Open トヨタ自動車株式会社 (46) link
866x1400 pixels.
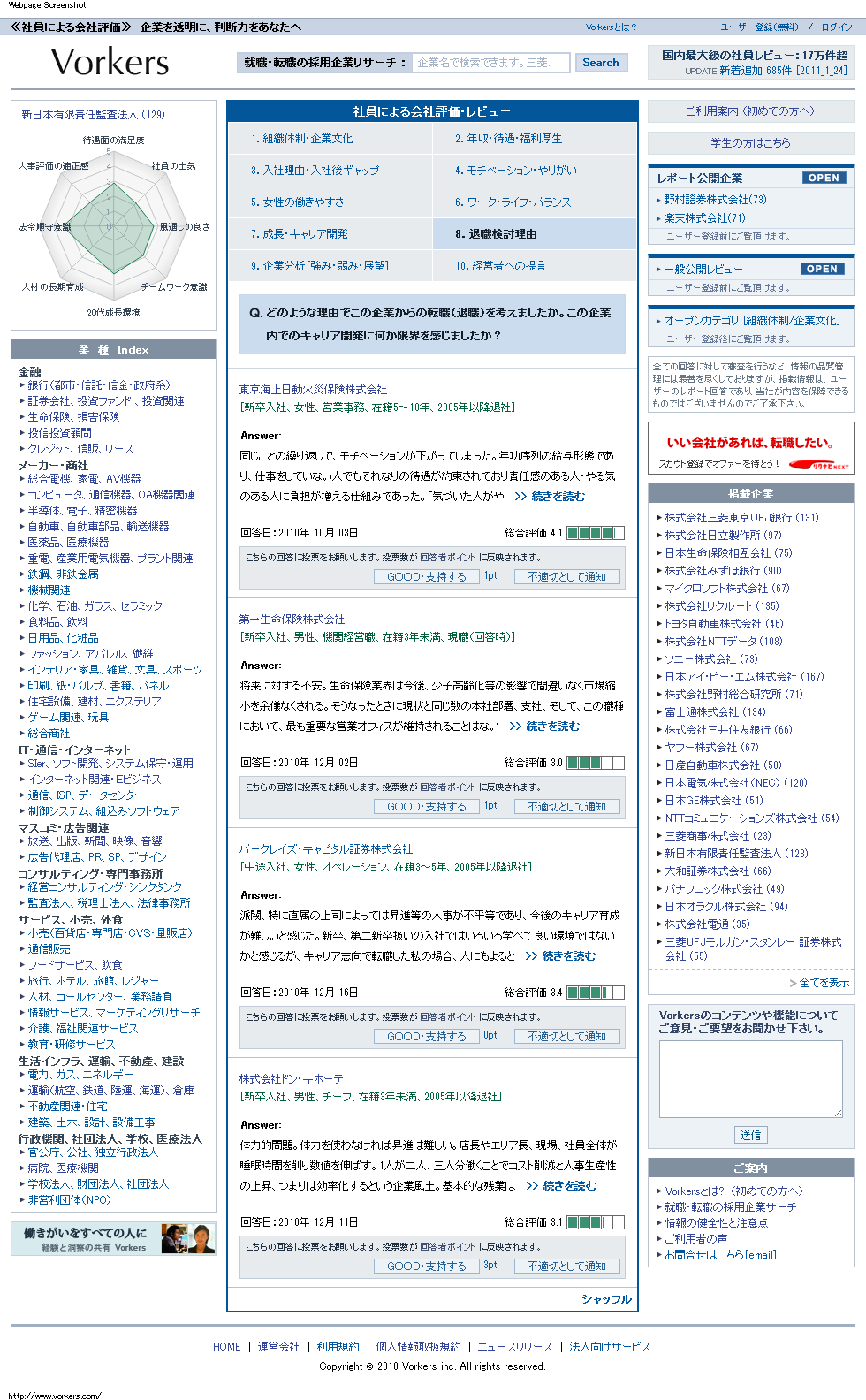click(x=724, y=624)
